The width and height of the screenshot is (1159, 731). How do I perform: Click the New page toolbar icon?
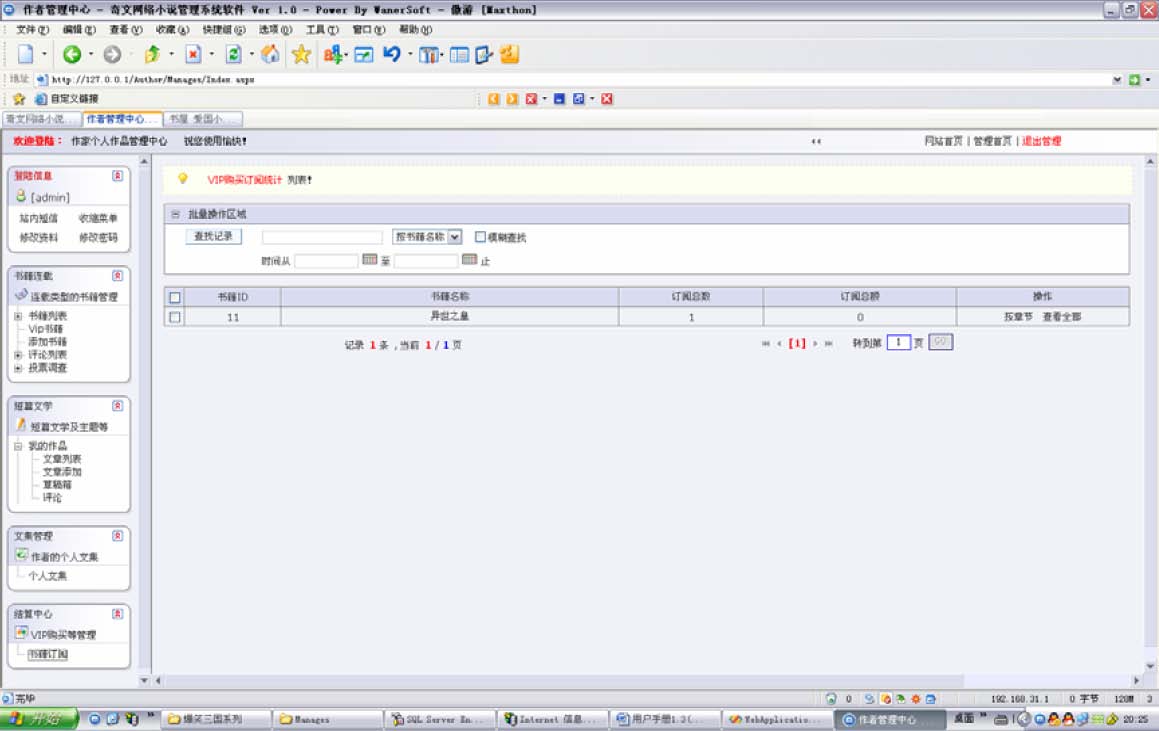[x=26, y=54]
